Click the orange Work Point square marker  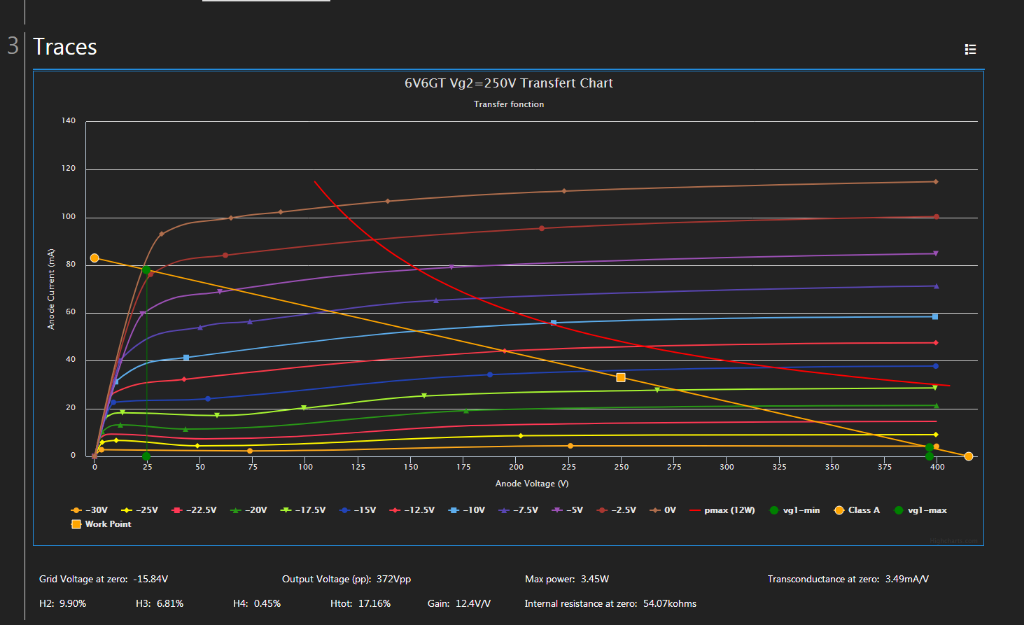tap(621, 378)
